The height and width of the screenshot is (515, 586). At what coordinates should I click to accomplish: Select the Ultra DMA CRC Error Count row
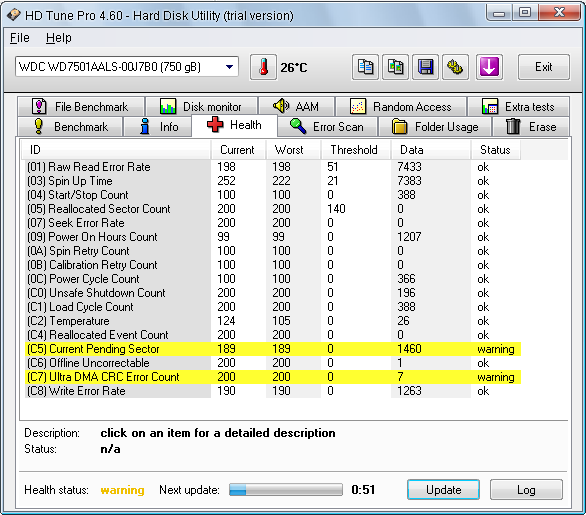tap(273, 377)
